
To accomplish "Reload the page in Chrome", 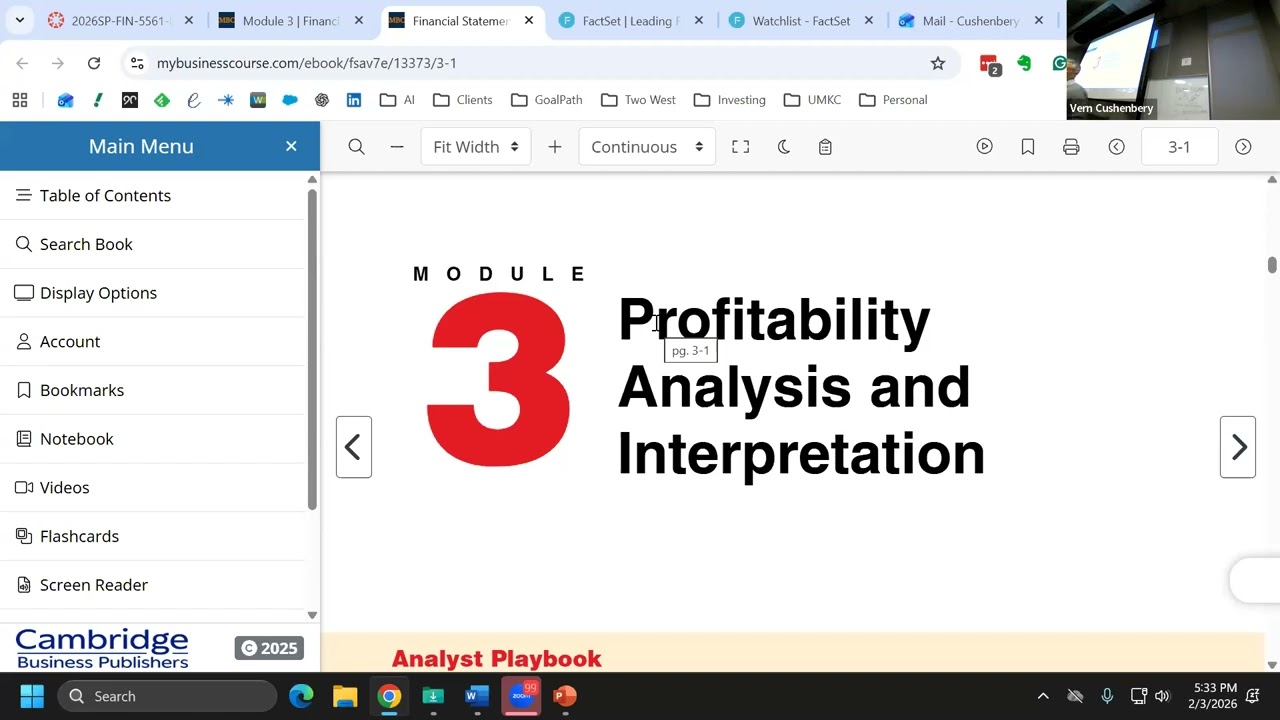I will 94,63.
